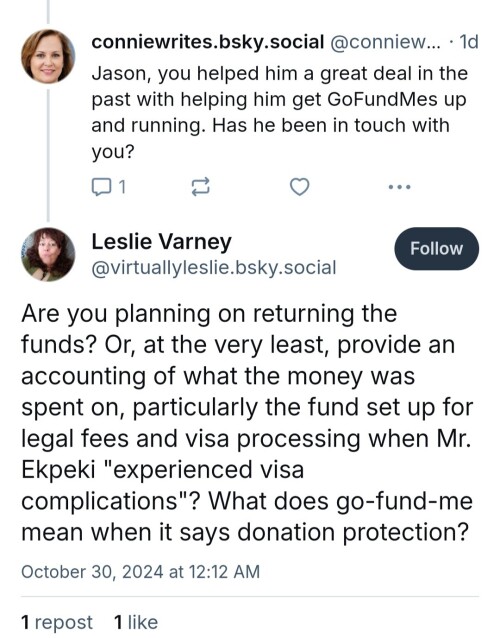
Task: View conniewrites profile avatar
Action: point(48,56)
